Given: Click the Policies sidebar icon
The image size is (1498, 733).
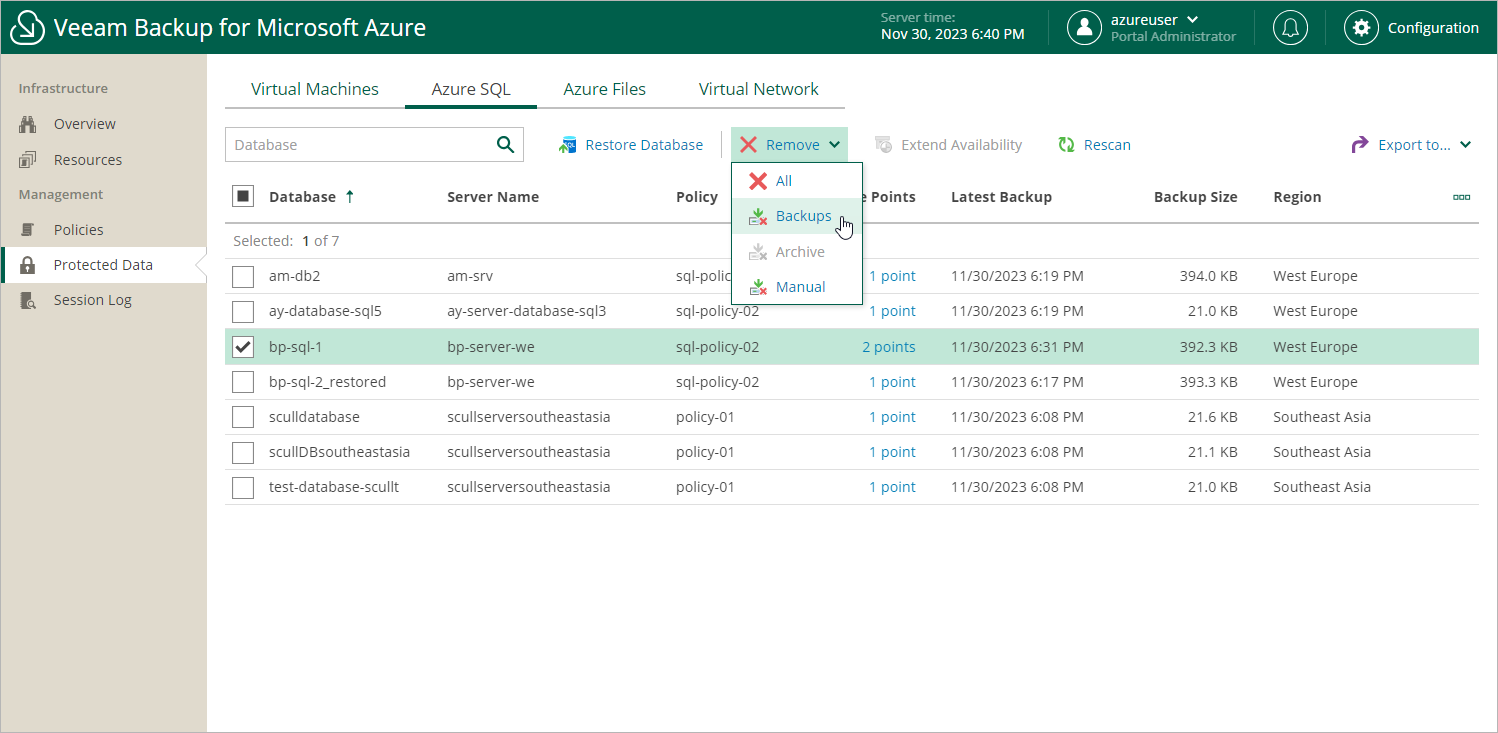Looking at the screenshot, I should (x=28, y=230).
